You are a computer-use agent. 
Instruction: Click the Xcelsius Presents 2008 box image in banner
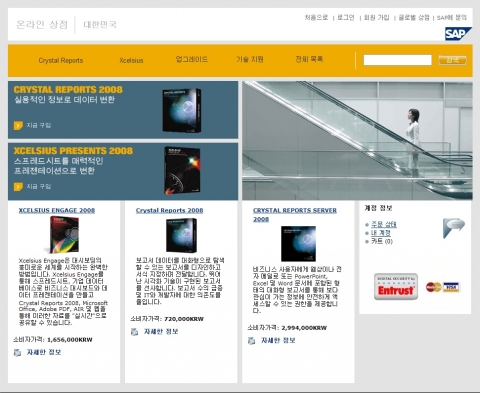pos(182,171)
